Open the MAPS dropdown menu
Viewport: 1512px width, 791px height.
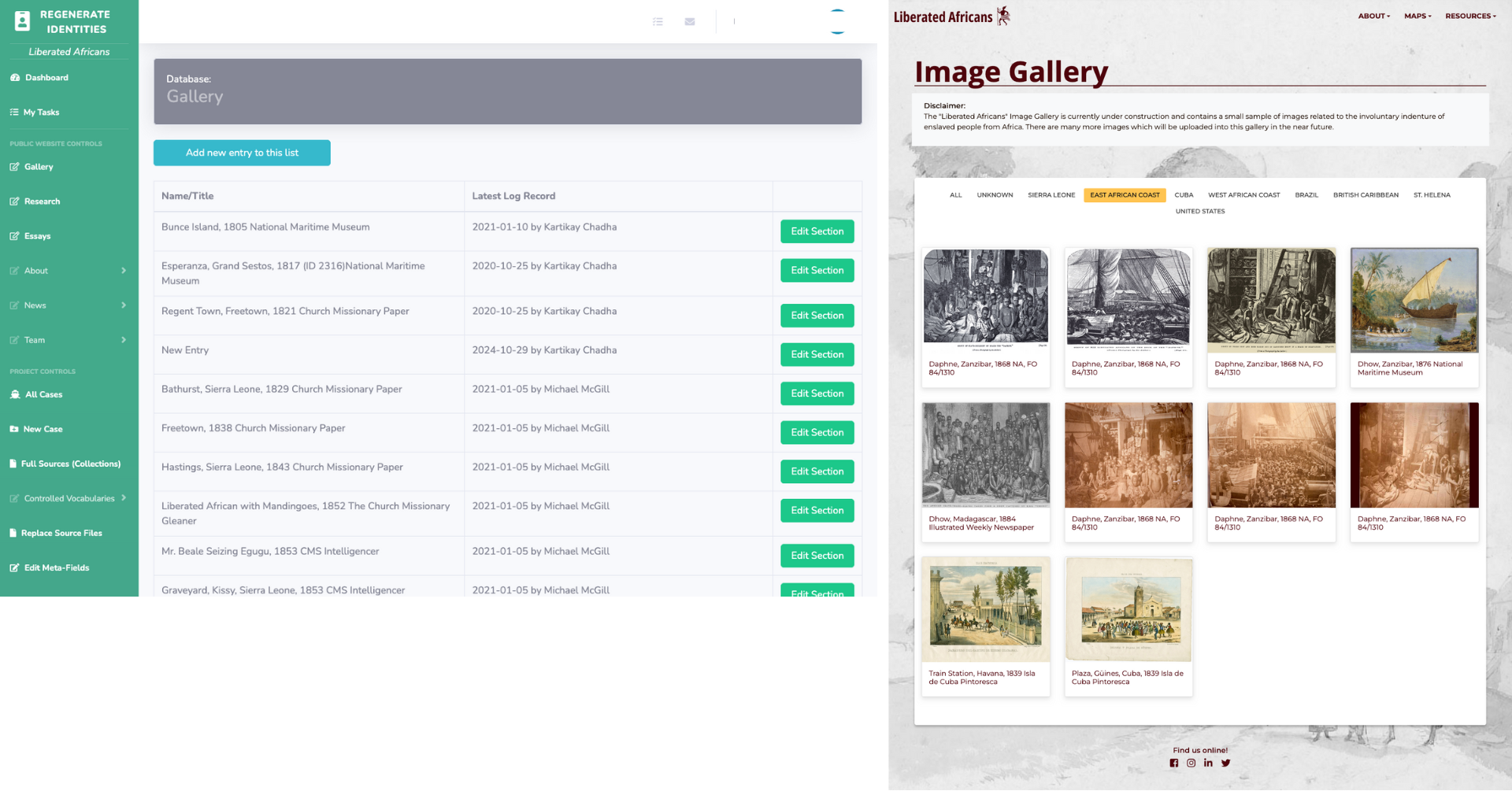(1417, 16)
